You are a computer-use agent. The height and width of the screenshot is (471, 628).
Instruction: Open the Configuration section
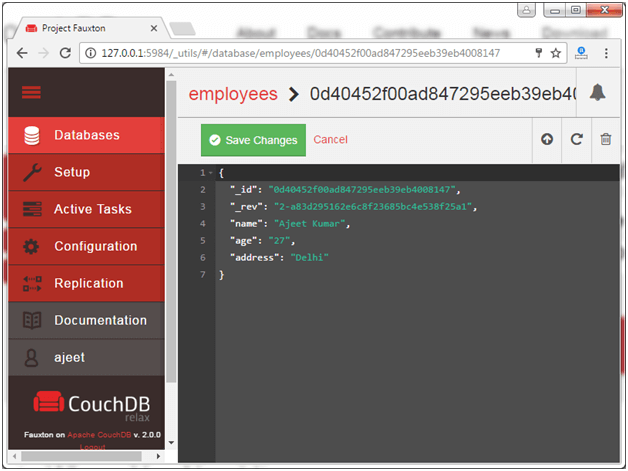[86, 246]
